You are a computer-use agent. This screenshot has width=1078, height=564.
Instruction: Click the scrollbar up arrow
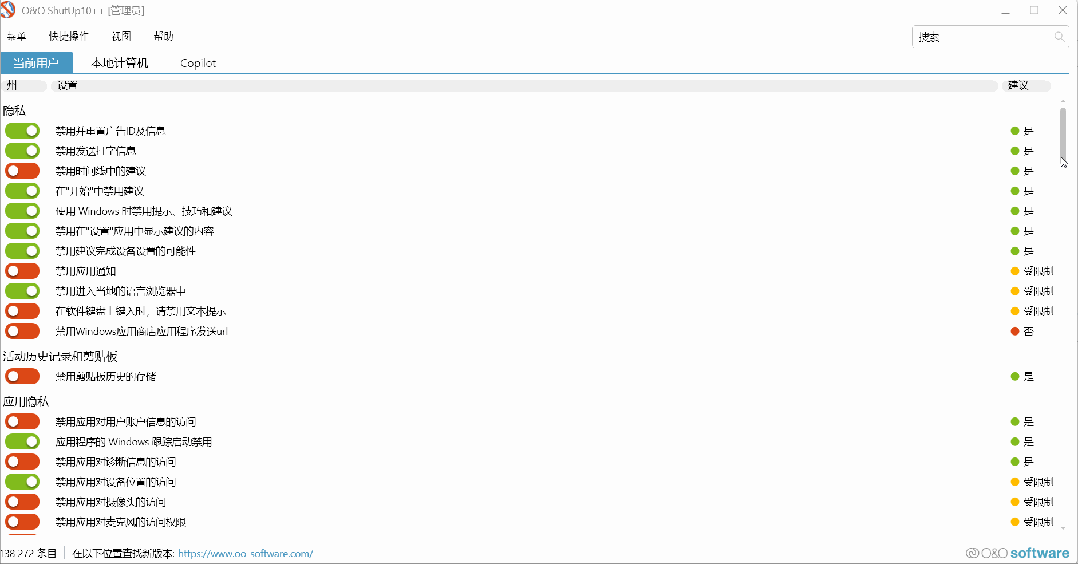coord(1063,102)
